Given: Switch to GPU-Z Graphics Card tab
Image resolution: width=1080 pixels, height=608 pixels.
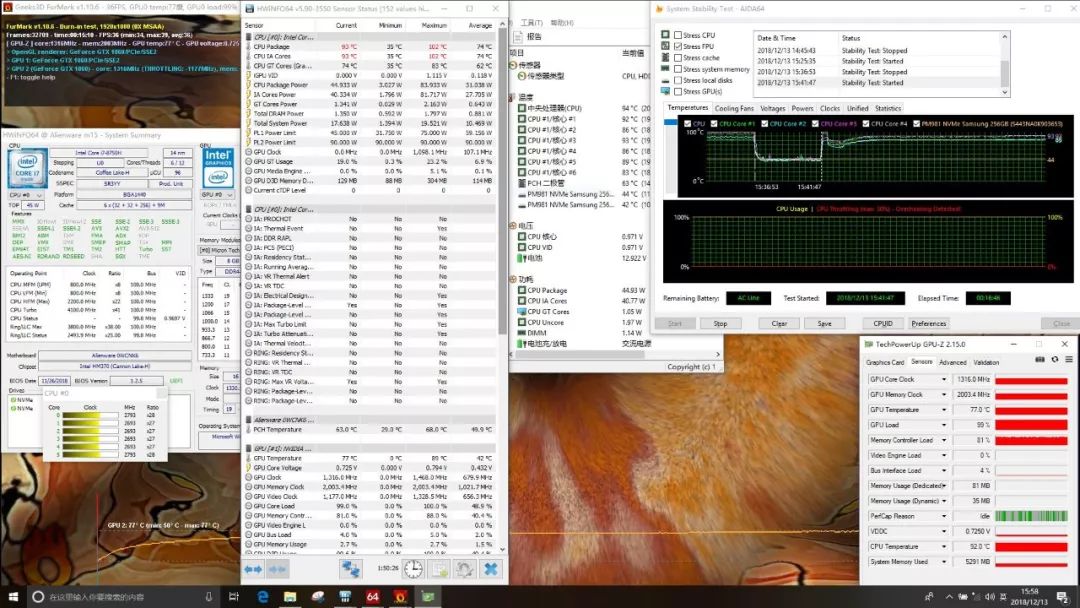Looking at the screenshot, I should tap(885, 362).
